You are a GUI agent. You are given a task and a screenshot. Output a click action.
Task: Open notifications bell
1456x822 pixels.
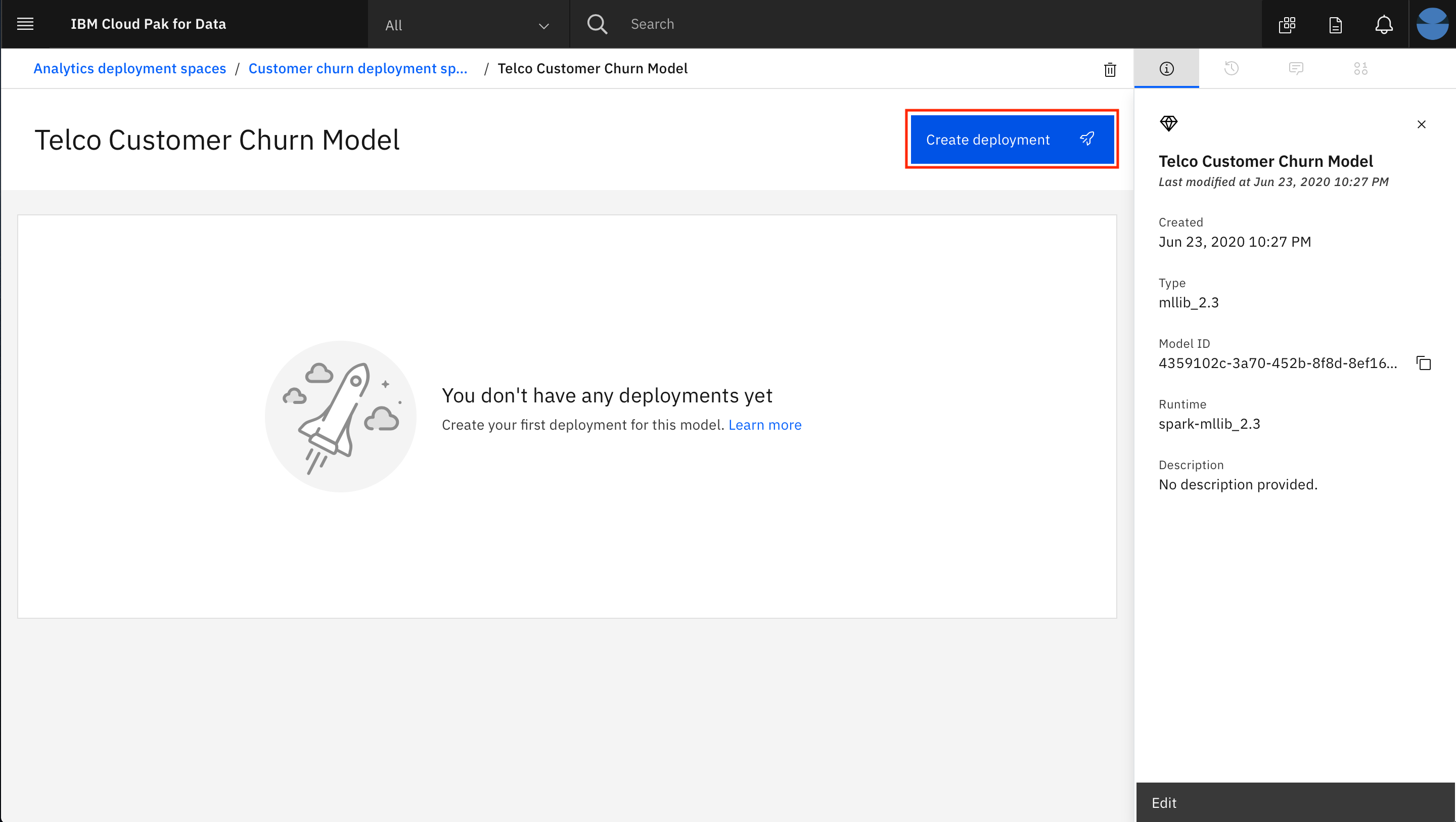pyautogui.click(x=1384, y=24)
